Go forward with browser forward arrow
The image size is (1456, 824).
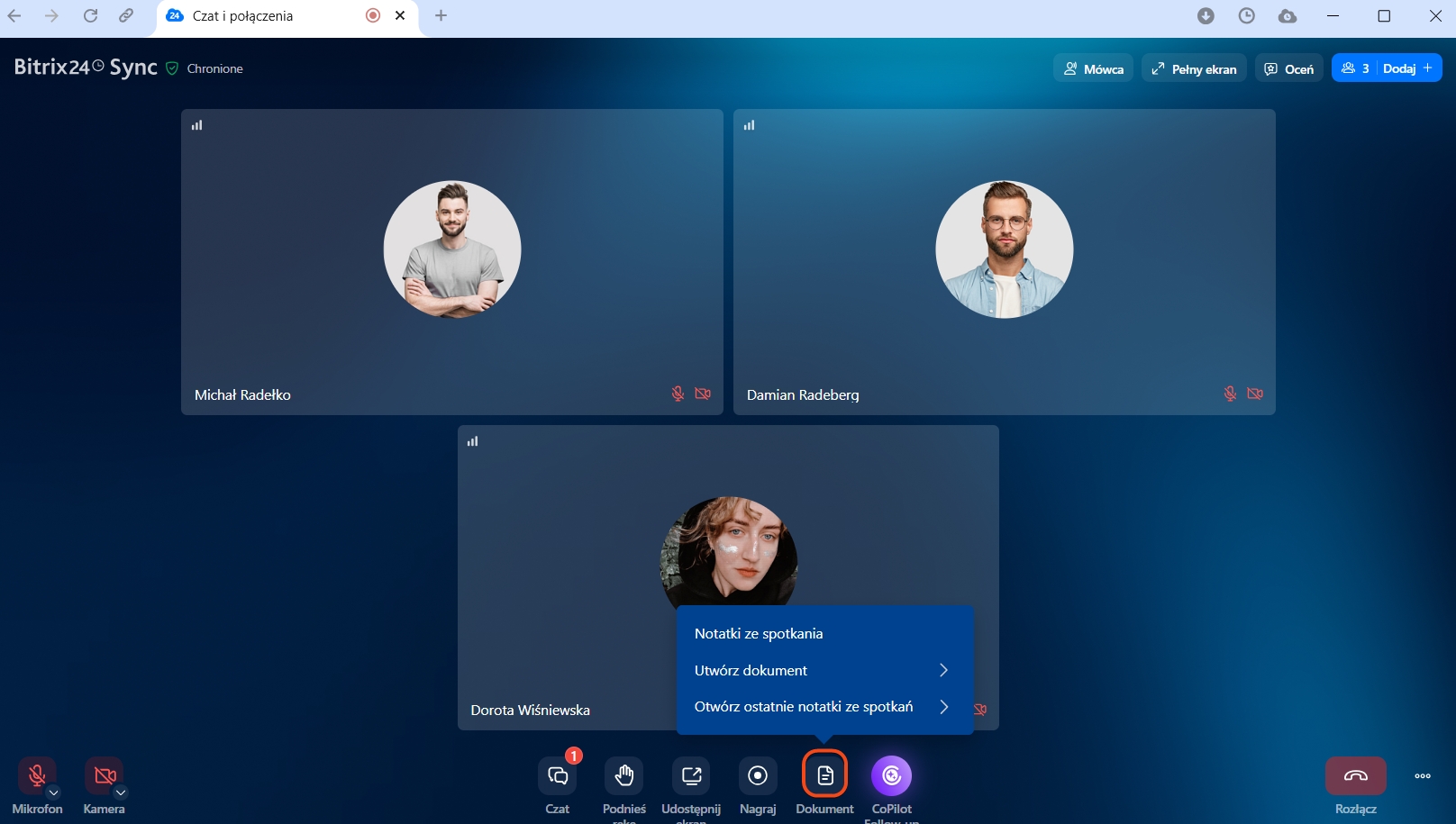click(51, 15)
